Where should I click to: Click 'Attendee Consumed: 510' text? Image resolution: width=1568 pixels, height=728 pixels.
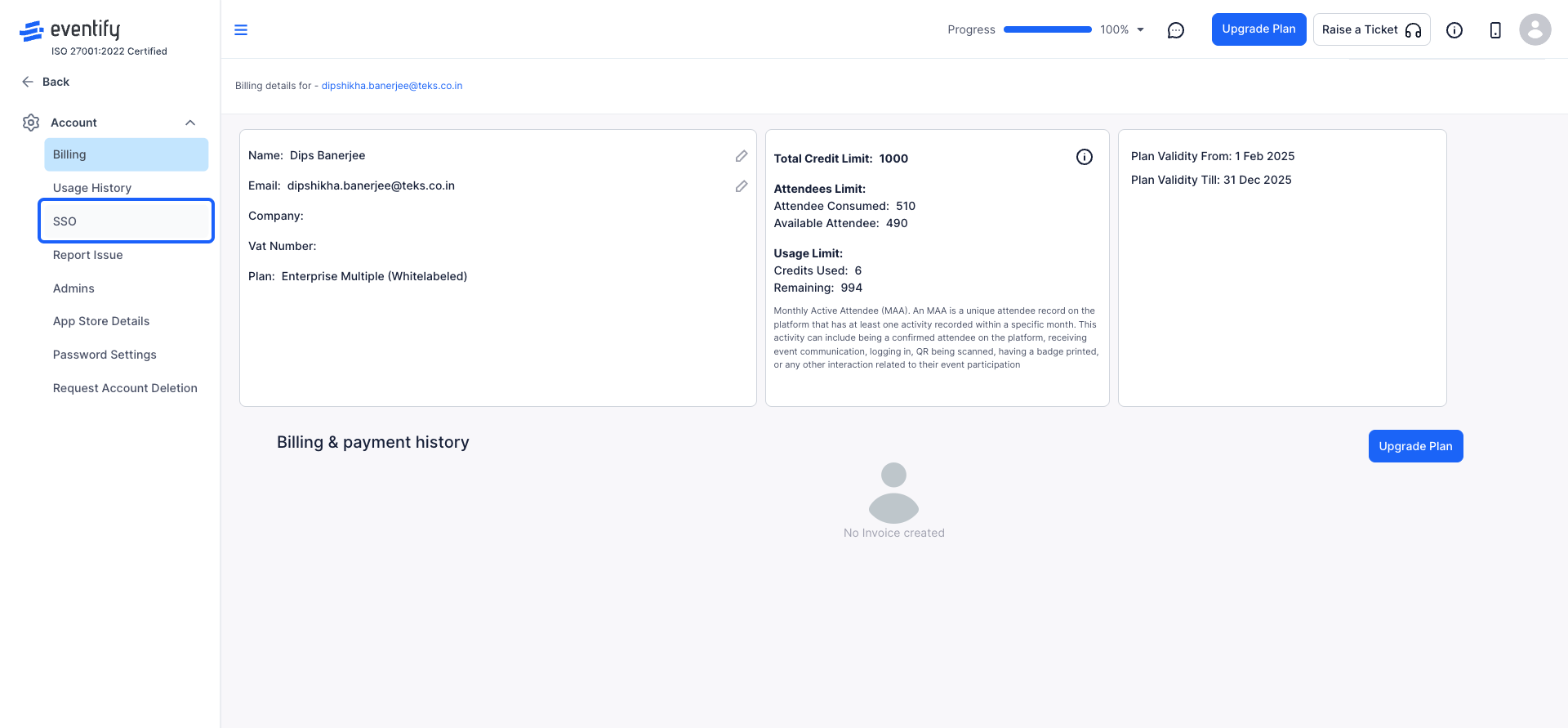click(x=844, y=206)
